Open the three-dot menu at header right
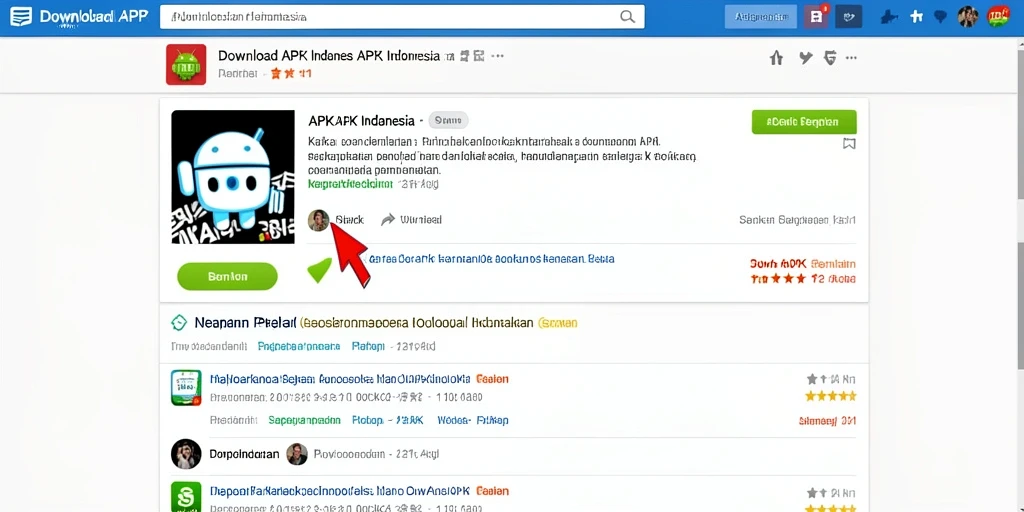The width and height of the screenshot is (1024, 512). 851,57
